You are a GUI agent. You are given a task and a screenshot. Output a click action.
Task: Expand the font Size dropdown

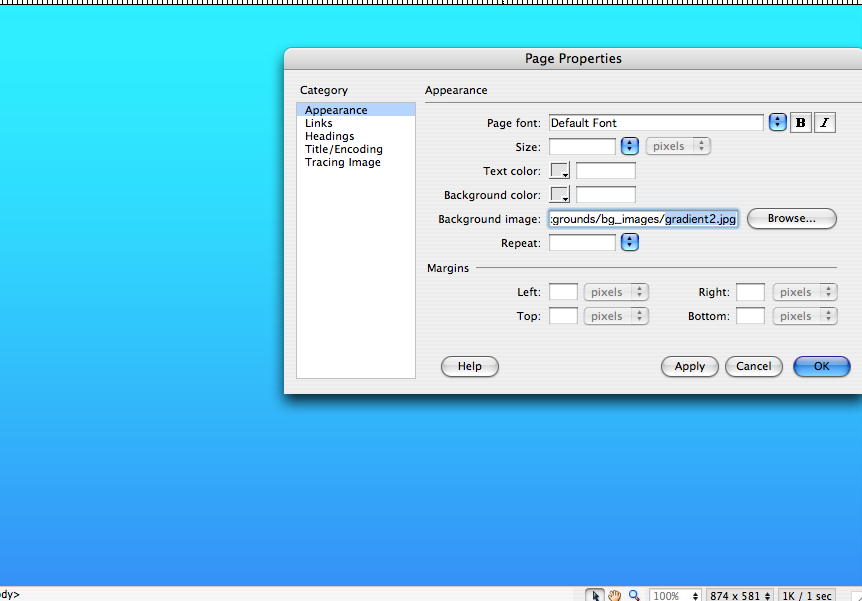630,146
